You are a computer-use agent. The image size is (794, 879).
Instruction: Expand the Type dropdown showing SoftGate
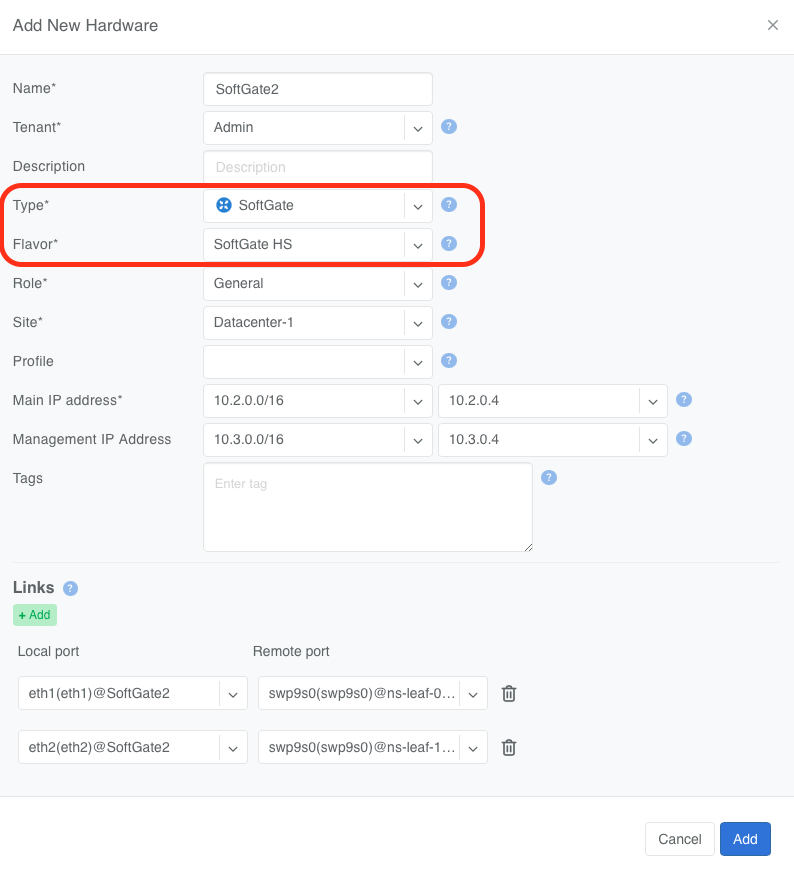(x=317, y=206)
